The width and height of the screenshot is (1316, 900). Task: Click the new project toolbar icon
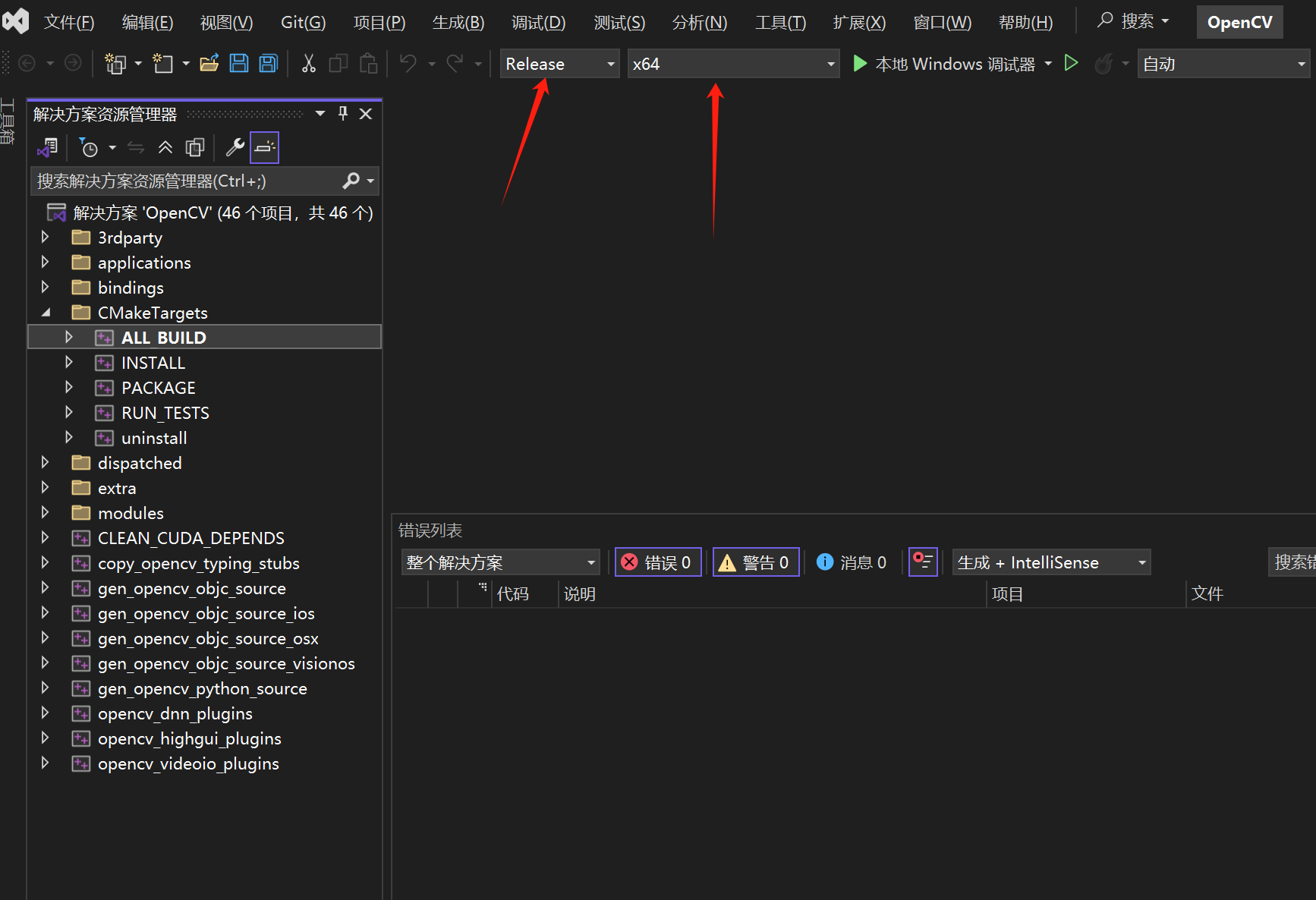115,64
